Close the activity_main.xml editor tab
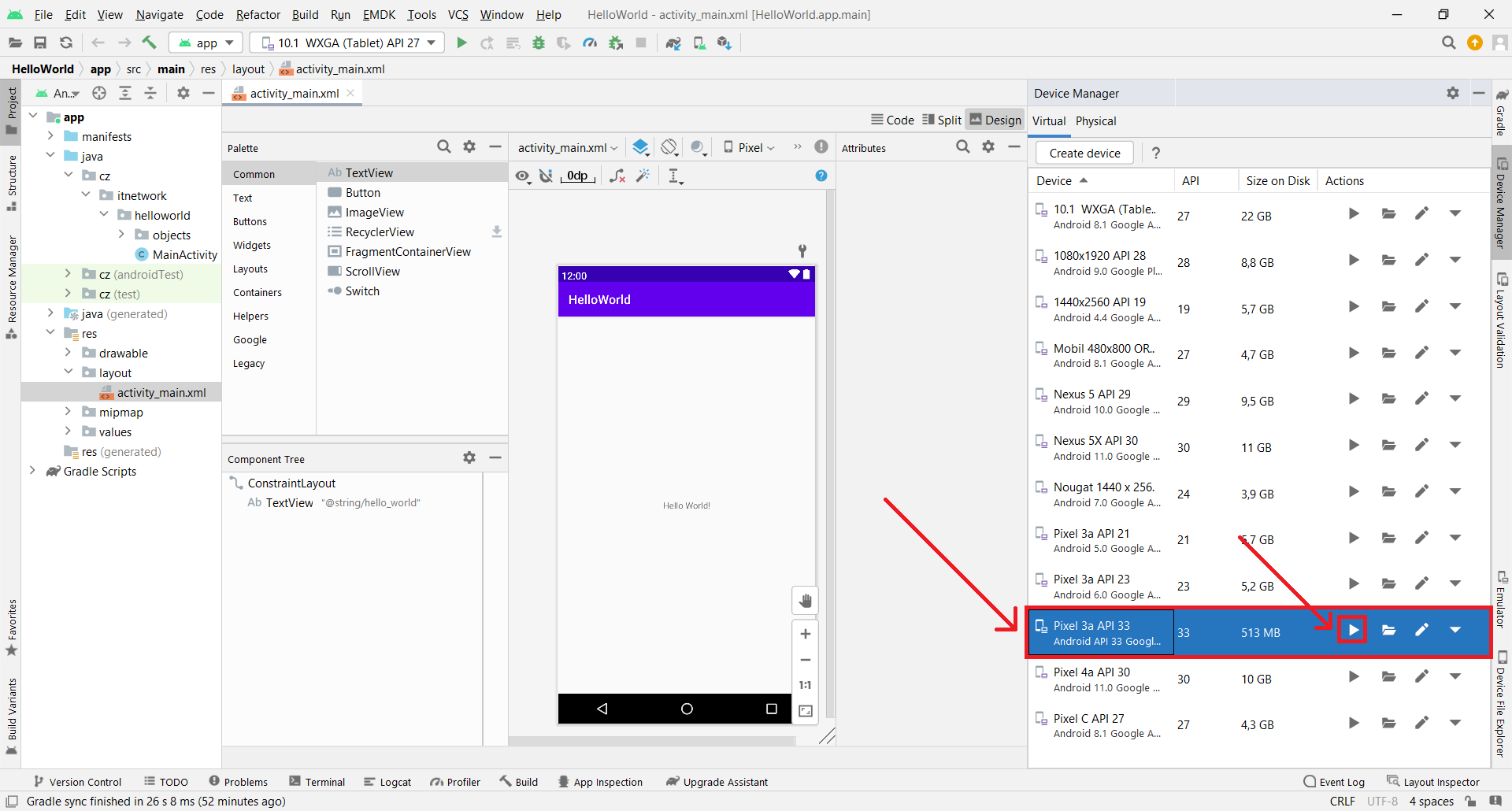The image size is (1512, 811). click(x=350, y=93)
